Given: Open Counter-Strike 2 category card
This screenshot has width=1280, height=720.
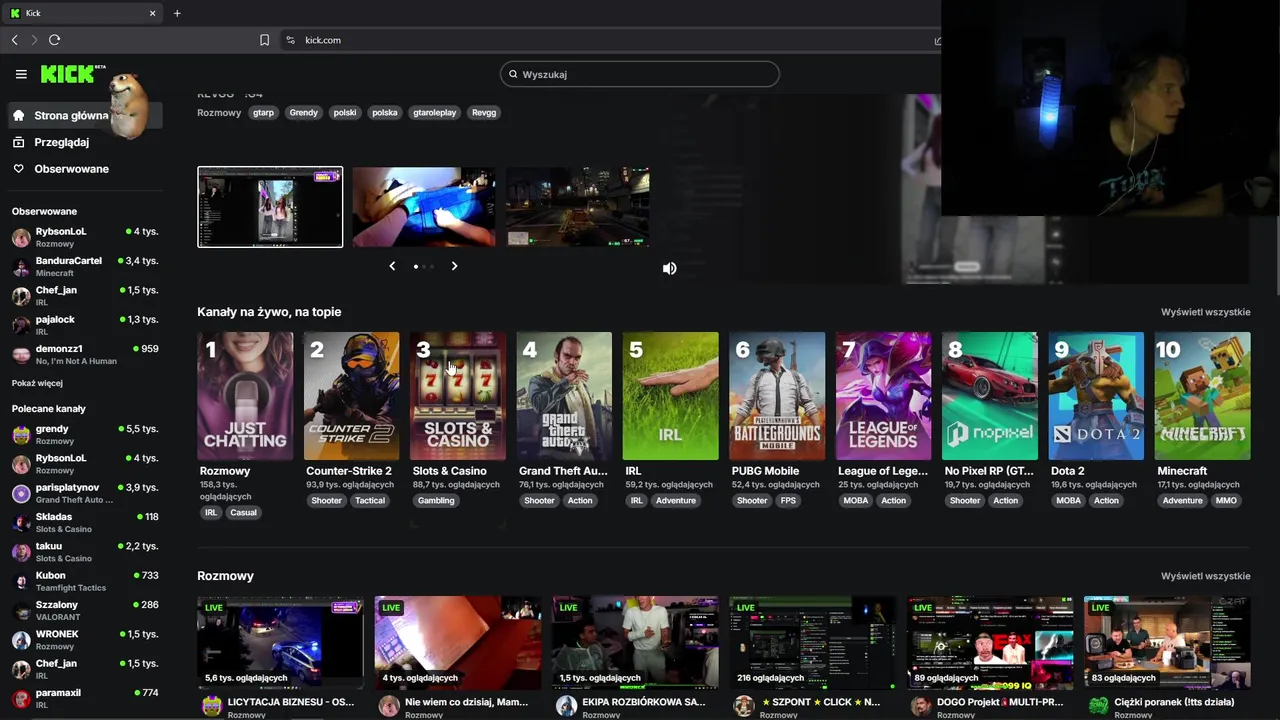Looking at the screenshot, I should 351,396.
